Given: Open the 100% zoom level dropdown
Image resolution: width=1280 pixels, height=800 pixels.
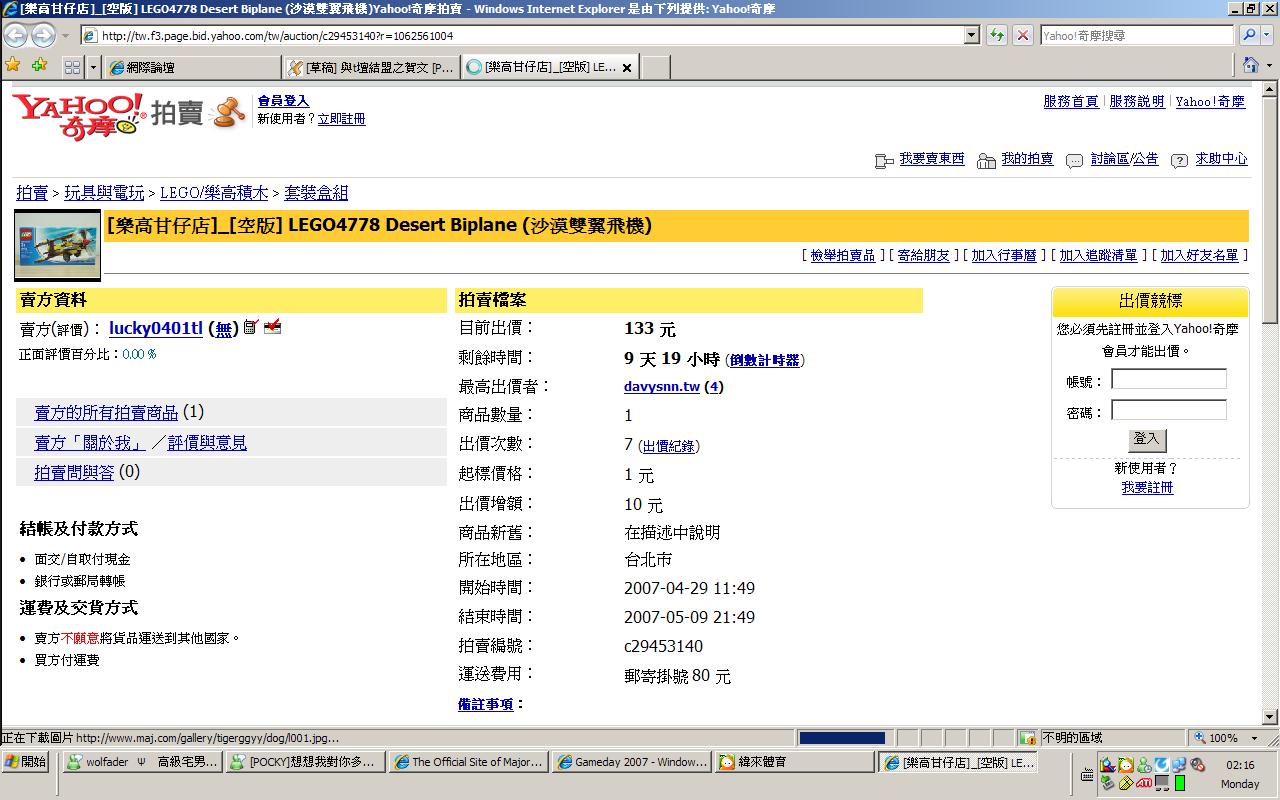Looking at the screenshot, I should point(1254,738).
